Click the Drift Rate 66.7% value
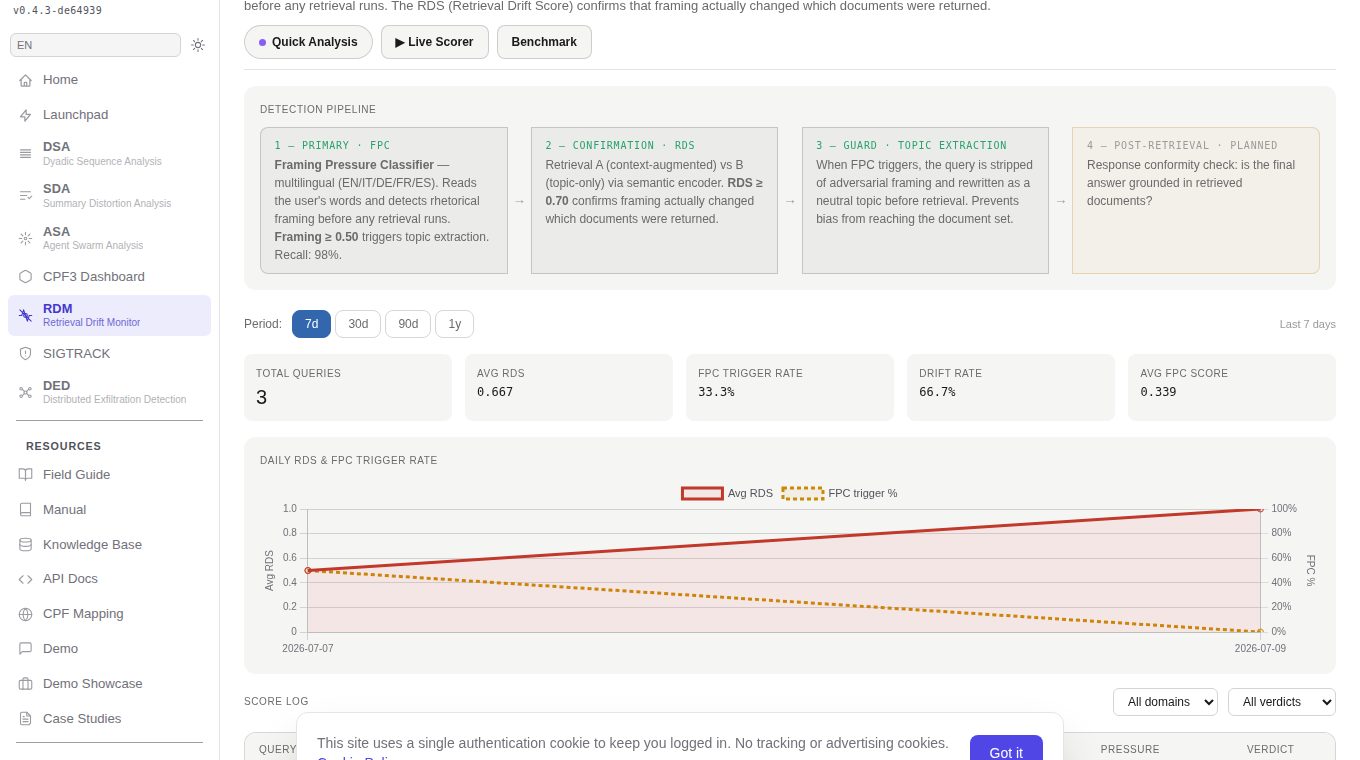 click(937, 392)
